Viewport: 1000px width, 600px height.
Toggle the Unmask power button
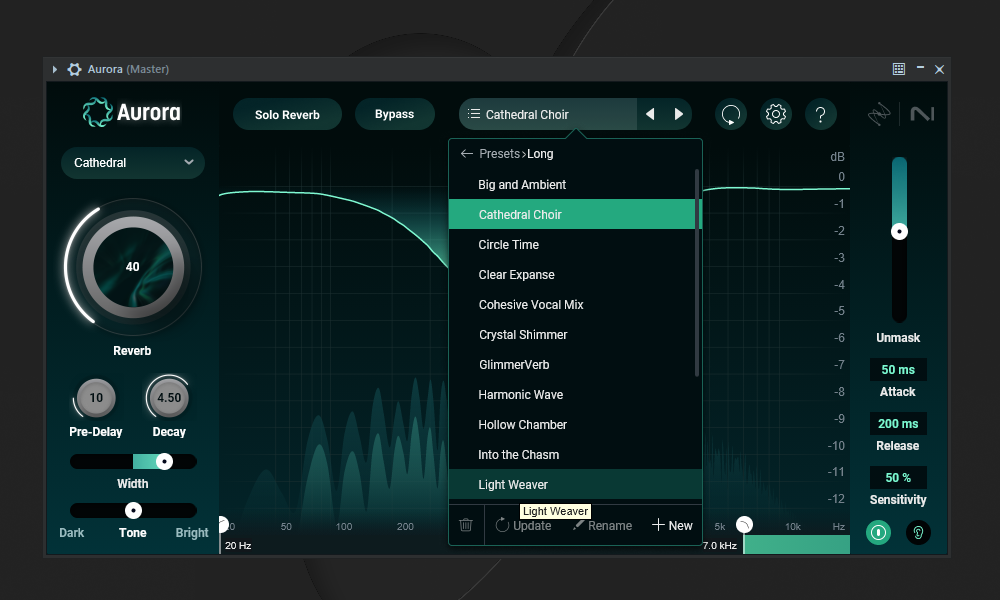pos(878,532)
